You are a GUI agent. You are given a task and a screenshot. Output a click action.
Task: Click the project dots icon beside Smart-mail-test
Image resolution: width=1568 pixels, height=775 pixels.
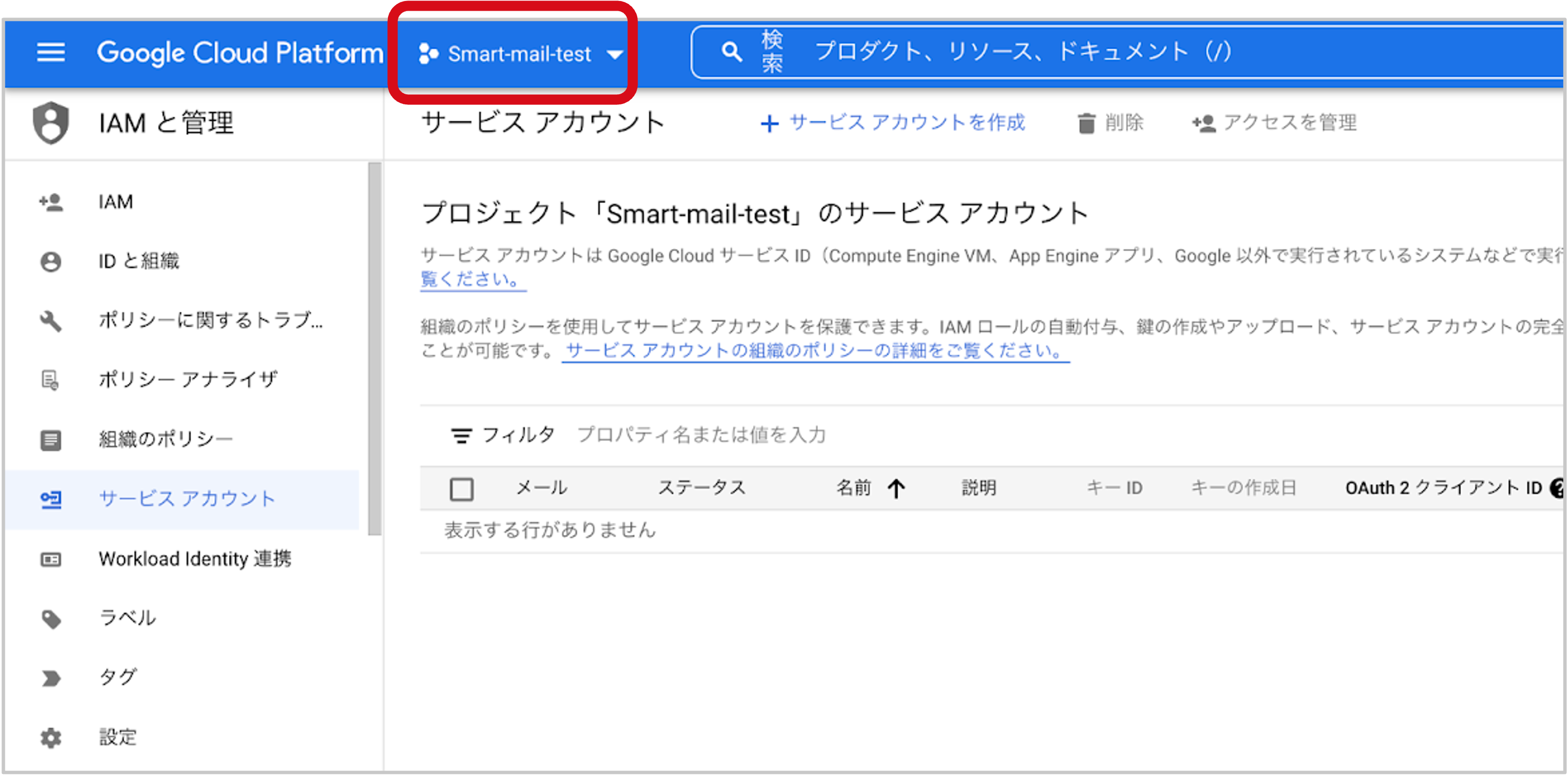[x=429, y=54]
